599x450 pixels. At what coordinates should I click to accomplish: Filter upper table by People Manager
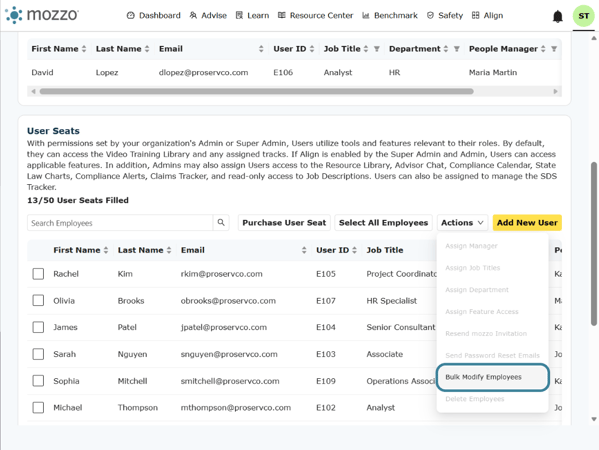click(x=554, y=49)
